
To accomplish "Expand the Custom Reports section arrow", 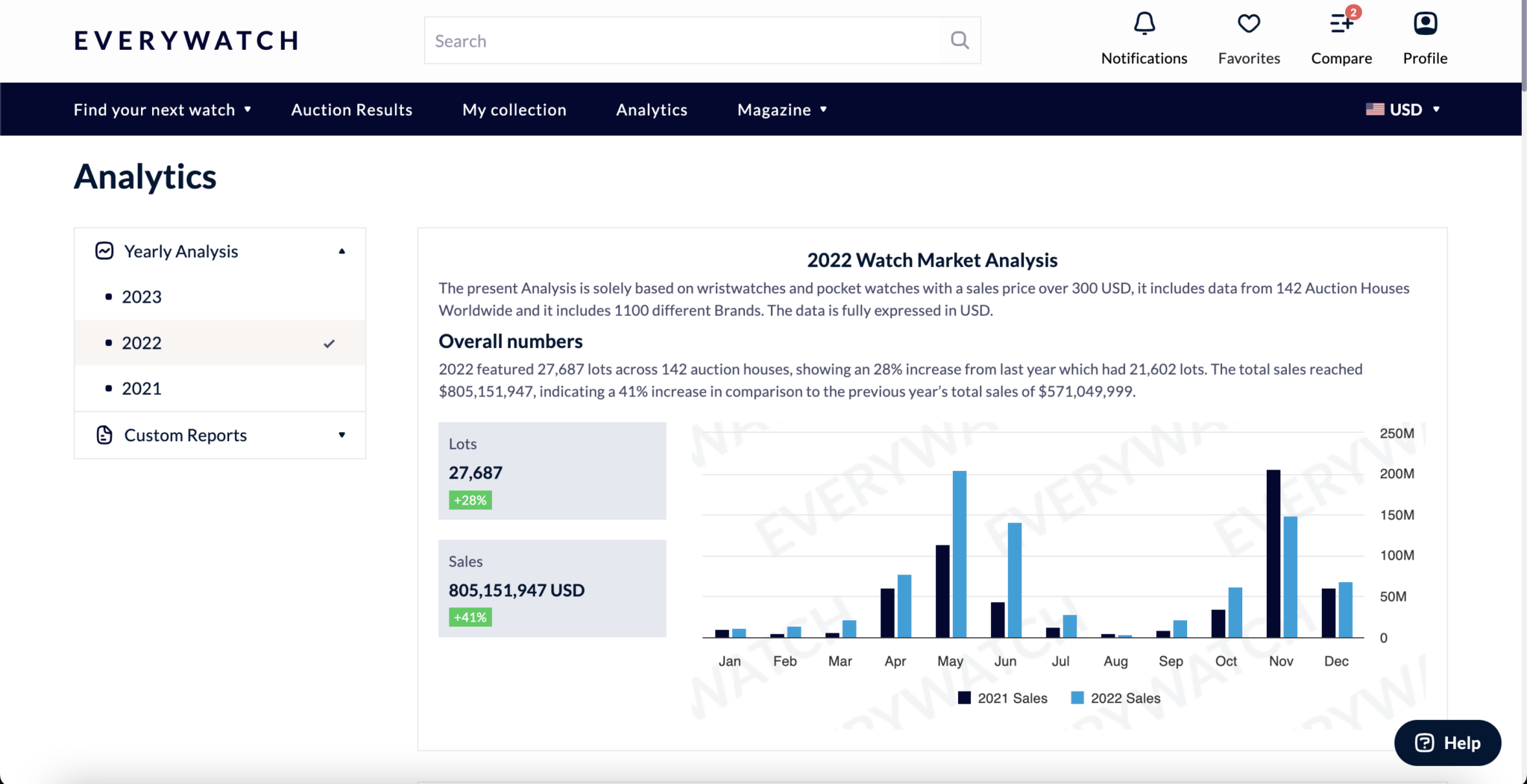I will pos(342,435).
